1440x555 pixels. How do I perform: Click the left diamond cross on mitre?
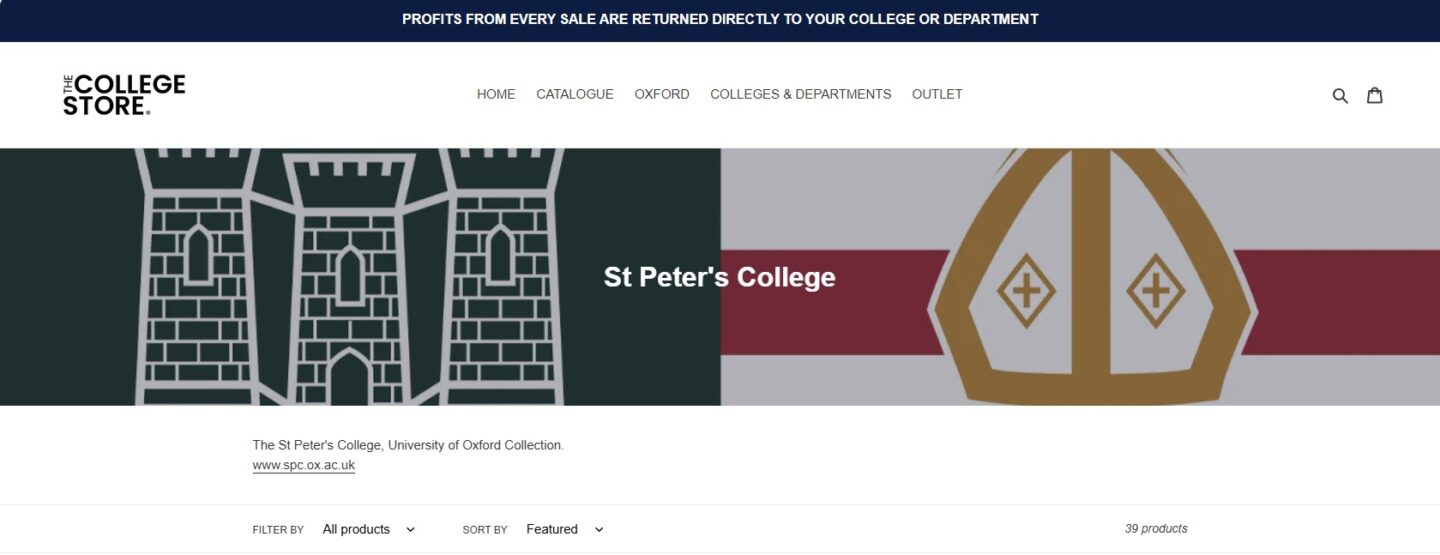tap(1026, 291)
